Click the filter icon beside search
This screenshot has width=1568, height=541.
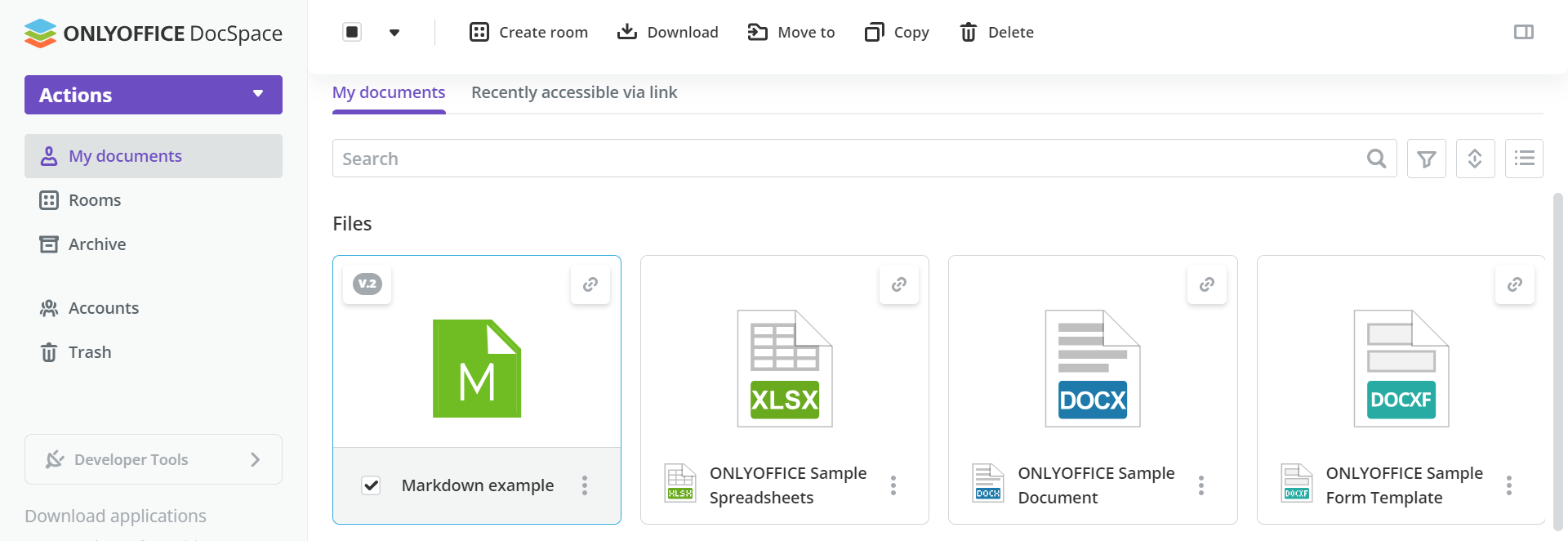1426,159
